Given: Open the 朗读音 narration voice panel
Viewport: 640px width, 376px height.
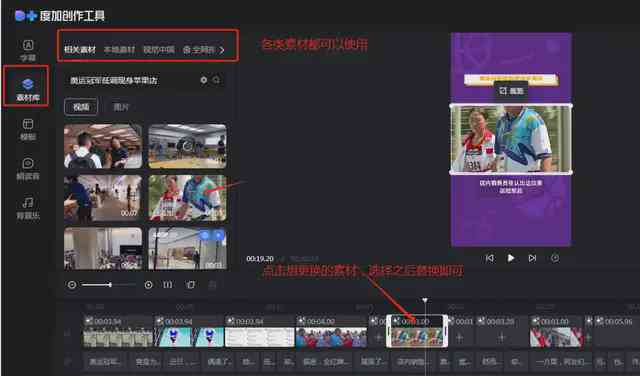Looking at the screenshot, I should pyautogui.click(x=28, y=169).
